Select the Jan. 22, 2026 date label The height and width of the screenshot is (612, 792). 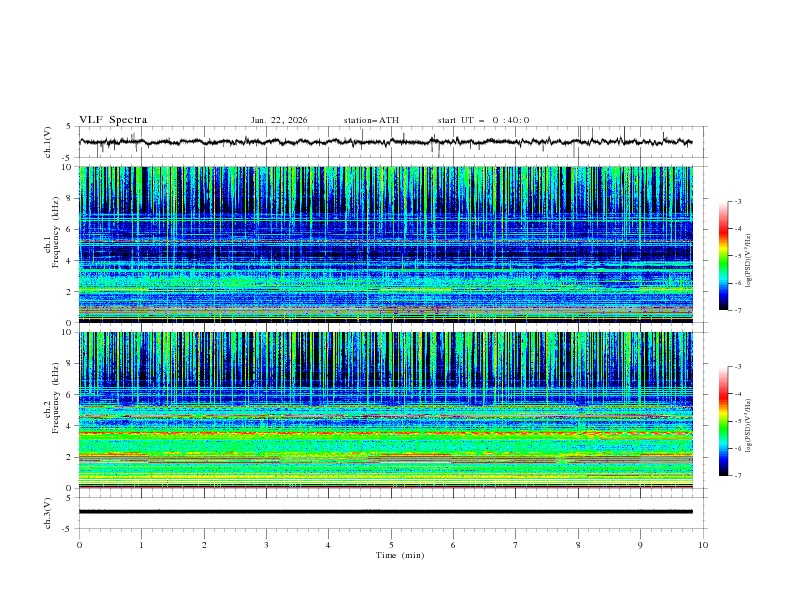point(279,120)
